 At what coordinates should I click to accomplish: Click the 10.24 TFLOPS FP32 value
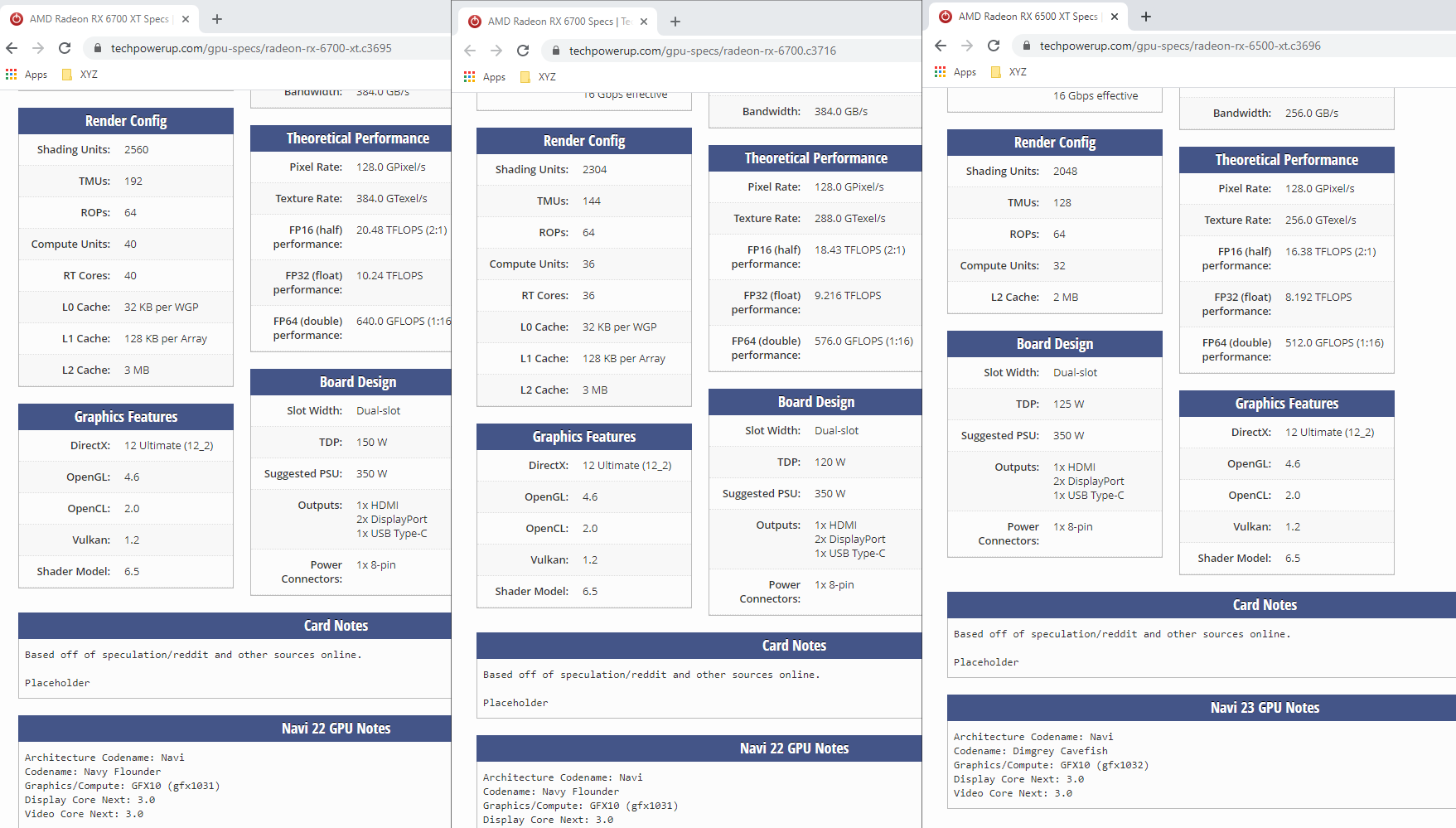point(389,276)
